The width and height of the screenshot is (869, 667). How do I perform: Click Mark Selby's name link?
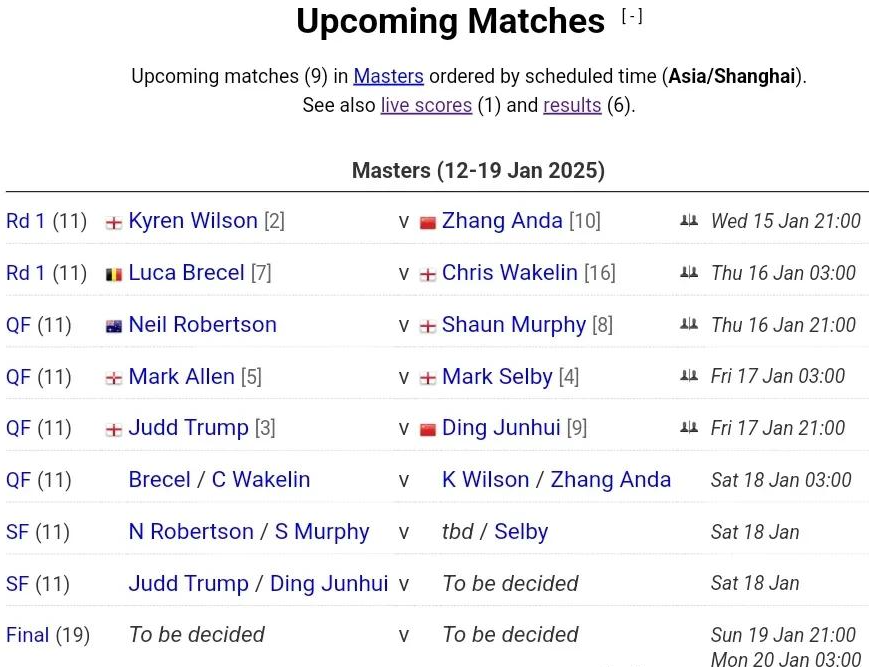tap(497, 377)
